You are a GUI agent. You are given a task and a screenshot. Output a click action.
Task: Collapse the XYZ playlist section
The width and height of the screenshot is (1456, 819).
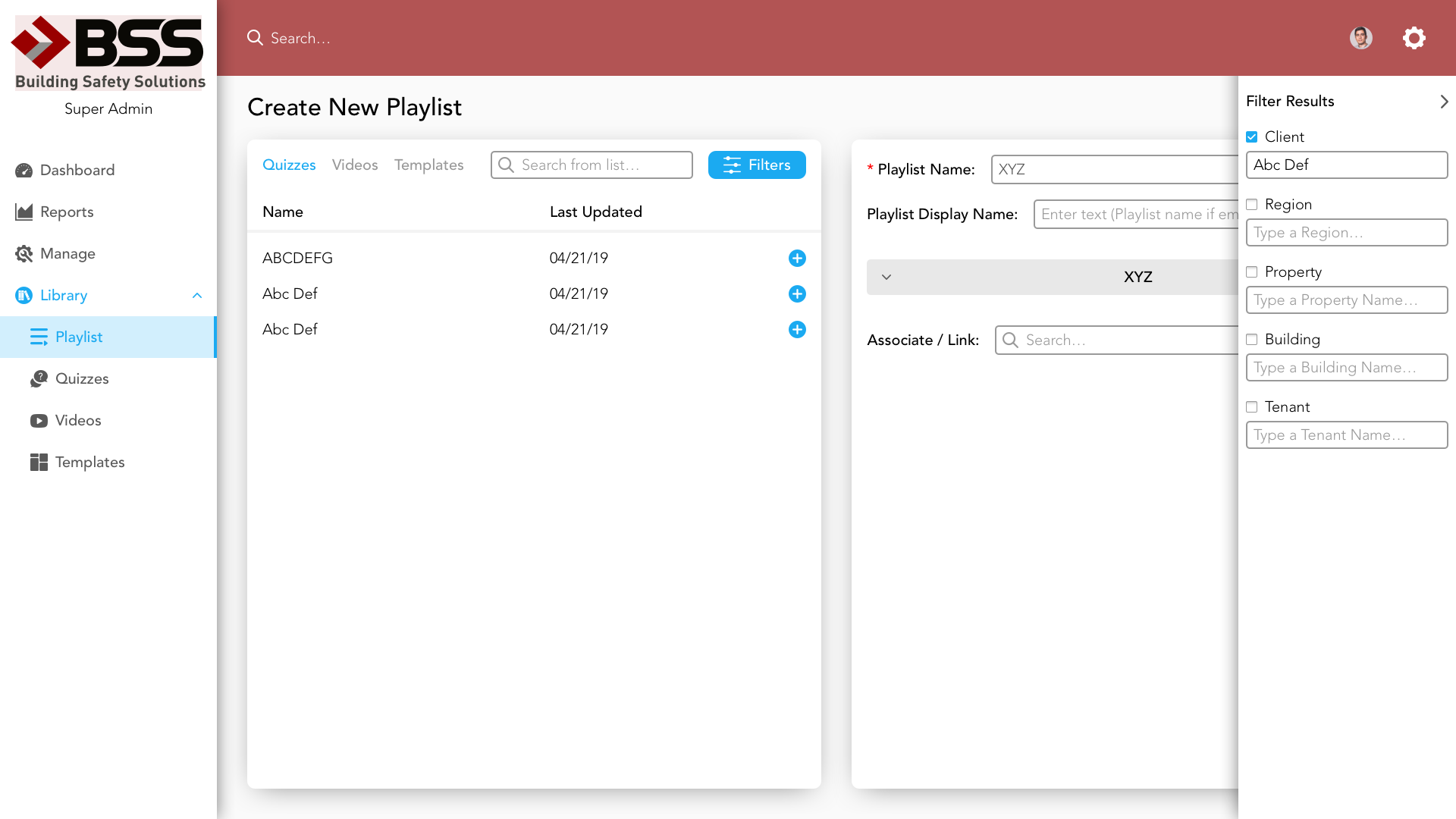[x=886, y=277]
